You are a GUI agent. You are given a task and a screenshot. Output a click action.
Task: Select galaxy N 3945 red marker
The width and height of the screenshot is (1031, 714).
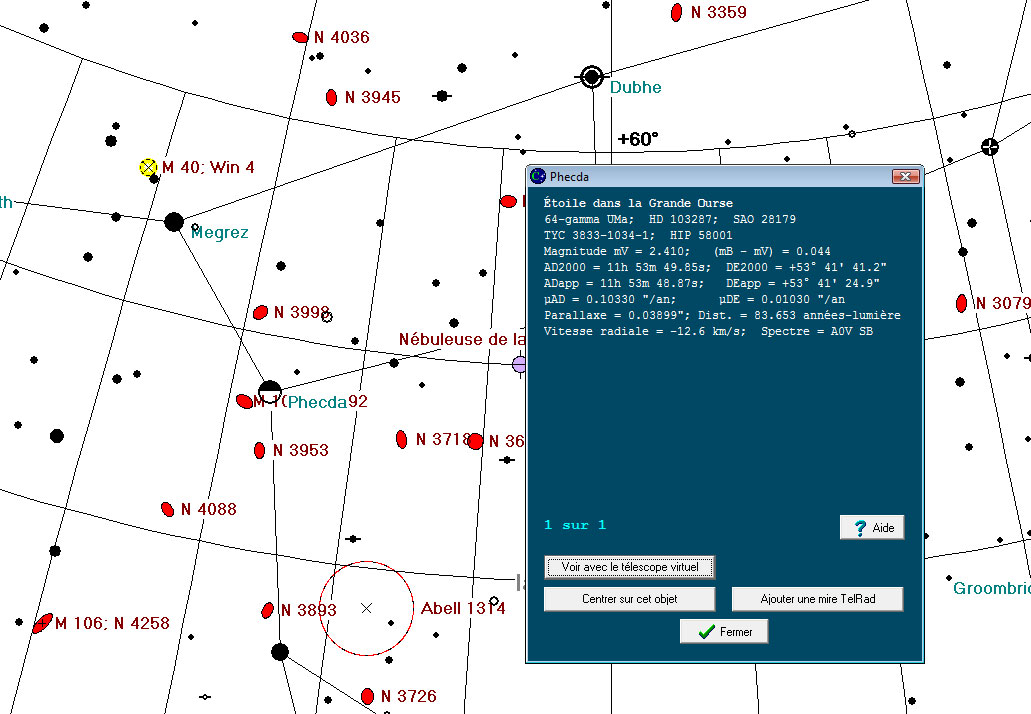(331, 97)
